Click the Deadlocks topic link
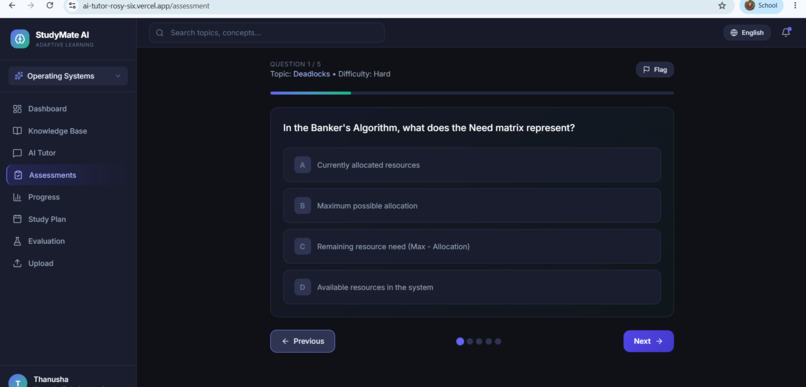Screen dimensions: 806x387 (x=312, y=74)
